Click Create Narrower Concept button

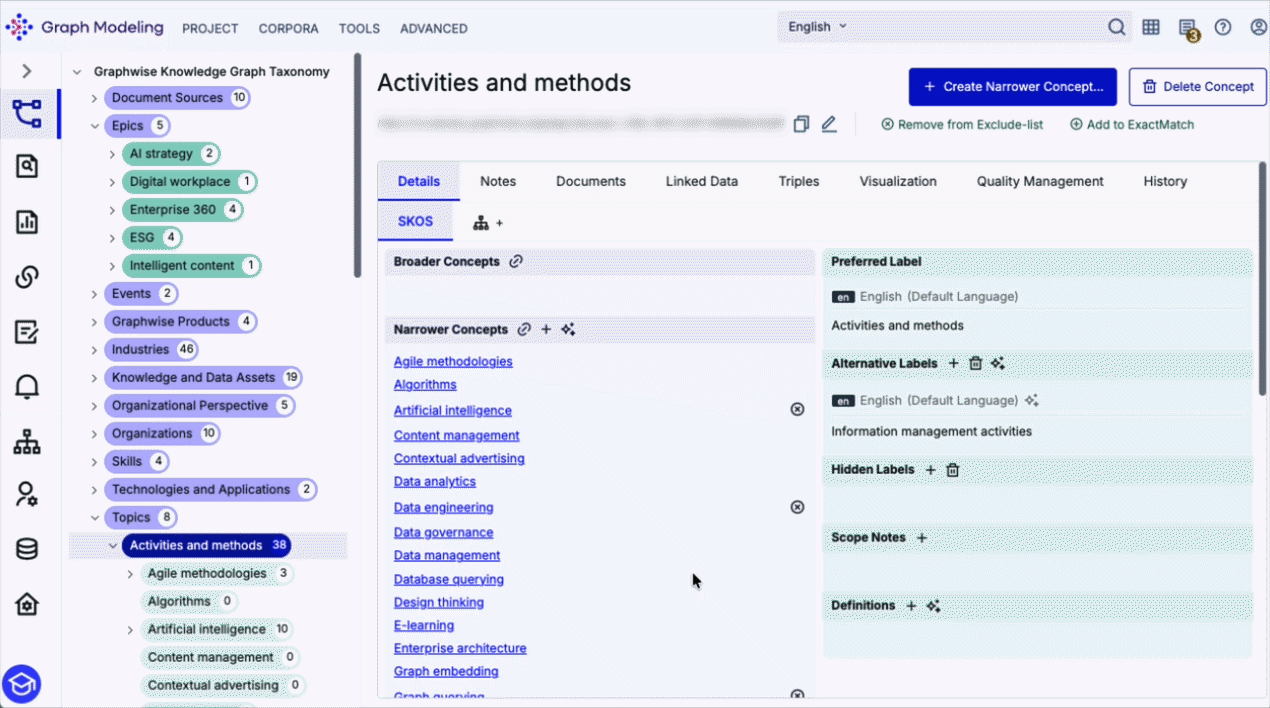[x=1013, y=87]
